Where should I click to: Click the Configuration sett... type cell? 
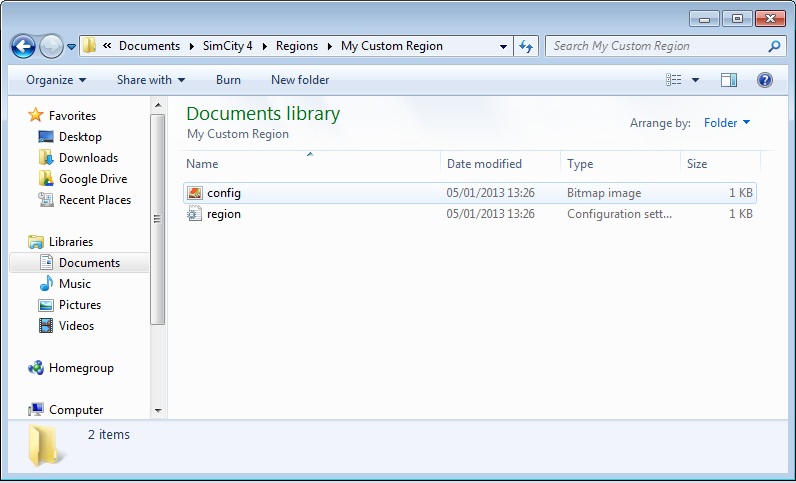[x=619, y=214]
